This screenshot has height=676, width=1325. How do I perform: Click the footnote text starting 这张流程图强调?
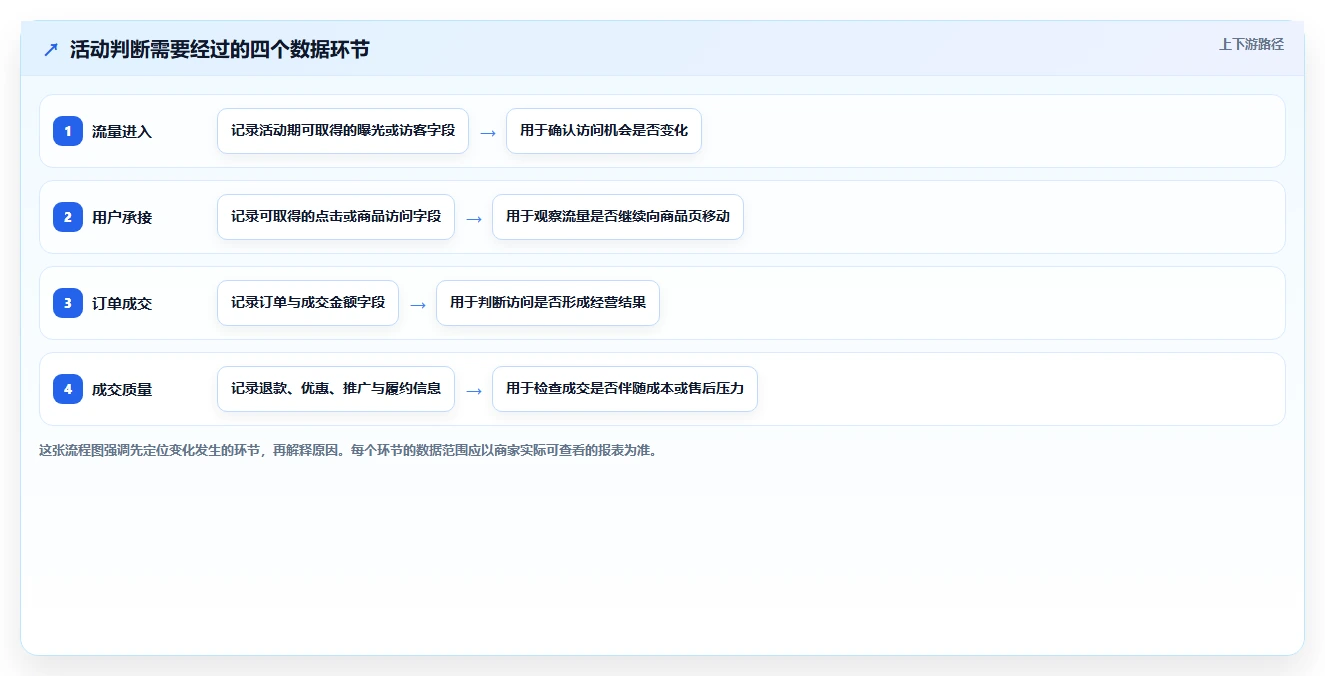coord(348,450)
